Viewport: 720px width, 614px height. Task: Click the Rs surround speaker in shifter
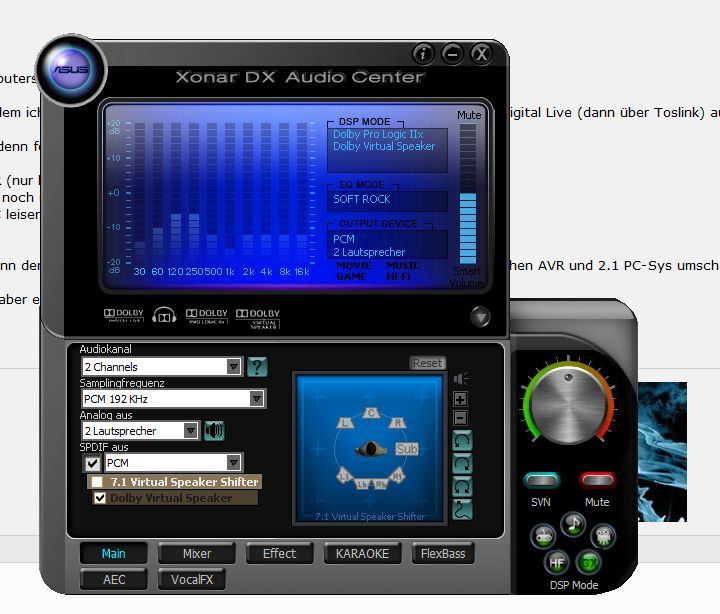coord(397,475)
